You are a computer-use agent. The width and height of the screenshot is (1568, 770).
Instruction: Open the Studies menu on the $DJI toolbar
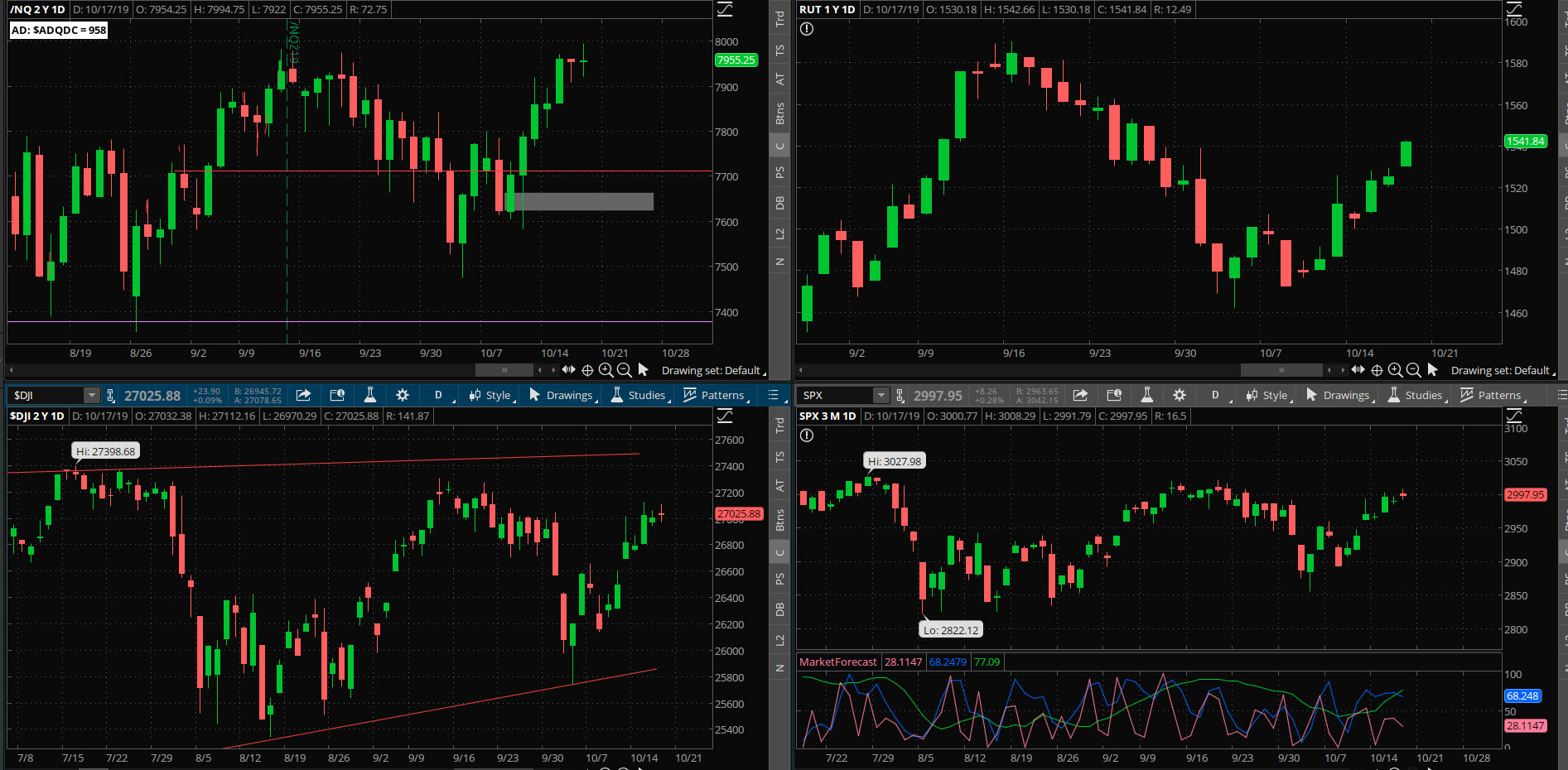[x=640, y=395]
